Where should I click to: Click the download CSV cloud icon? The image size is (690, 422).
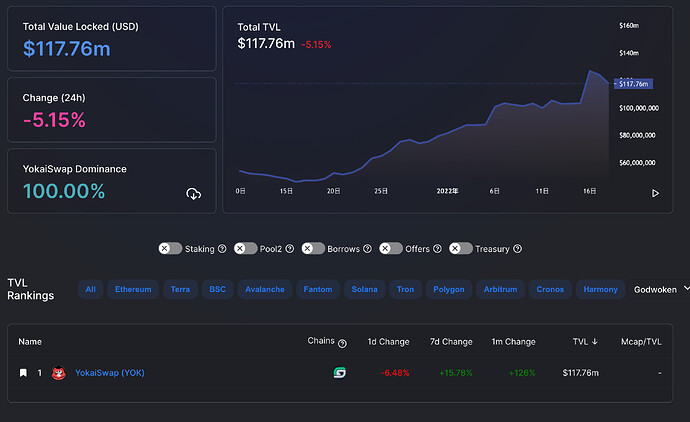click(x=194, y=194)
